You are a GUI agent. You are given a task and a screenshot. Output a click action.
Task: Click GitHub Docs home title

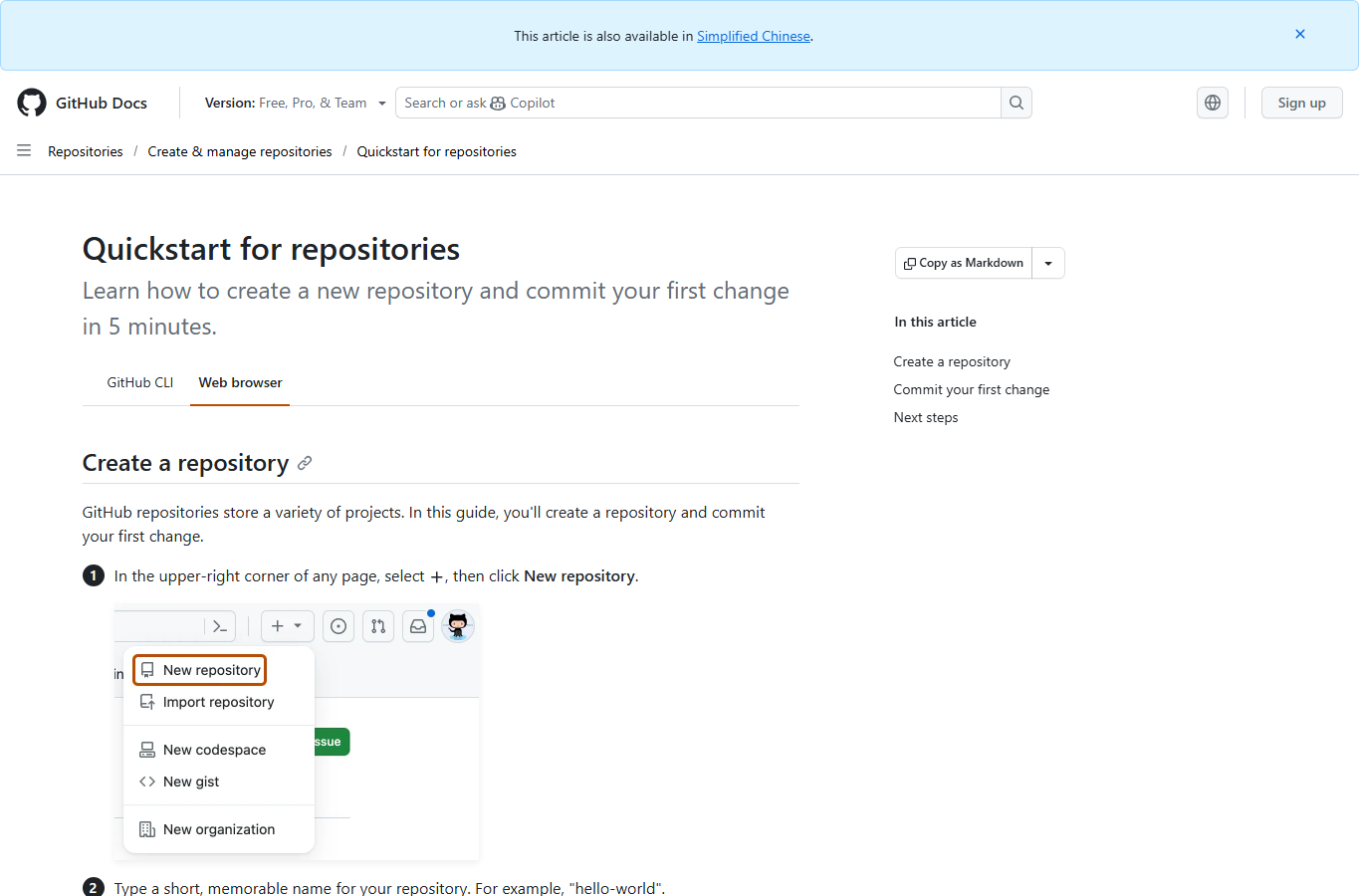(102, 103)
